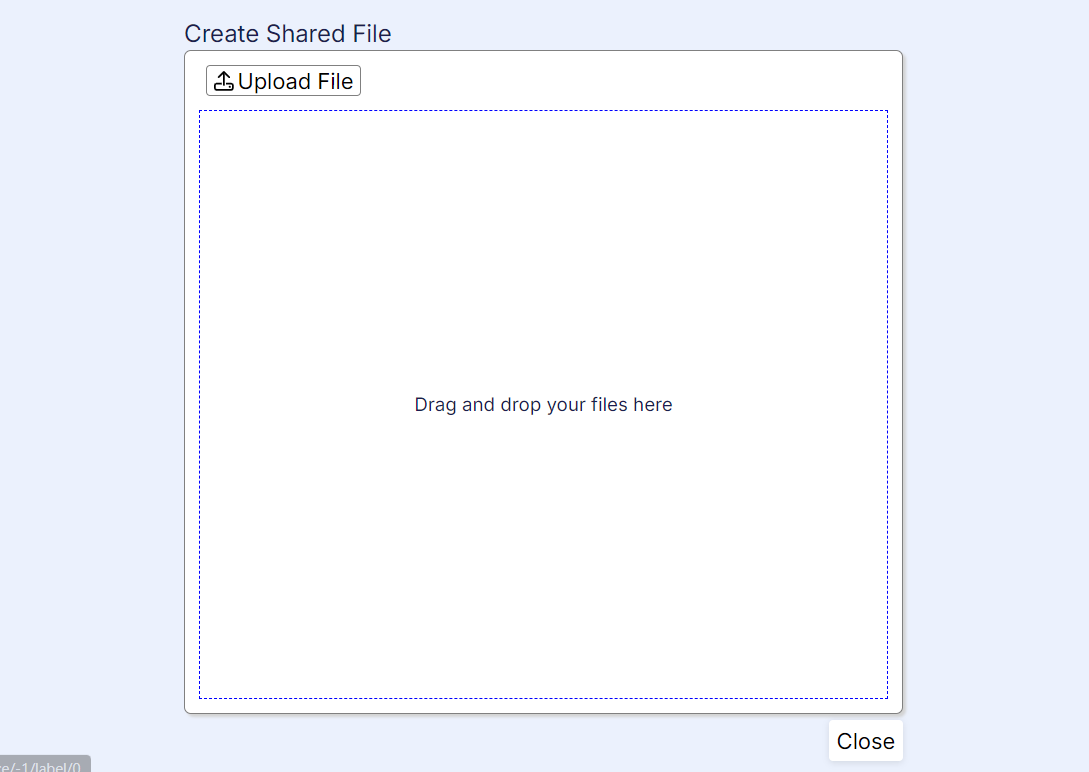The height and width of the screenshot is (772, 1089).
Task: Click empty area below the drop text
Action: click(x=543, y=560)
